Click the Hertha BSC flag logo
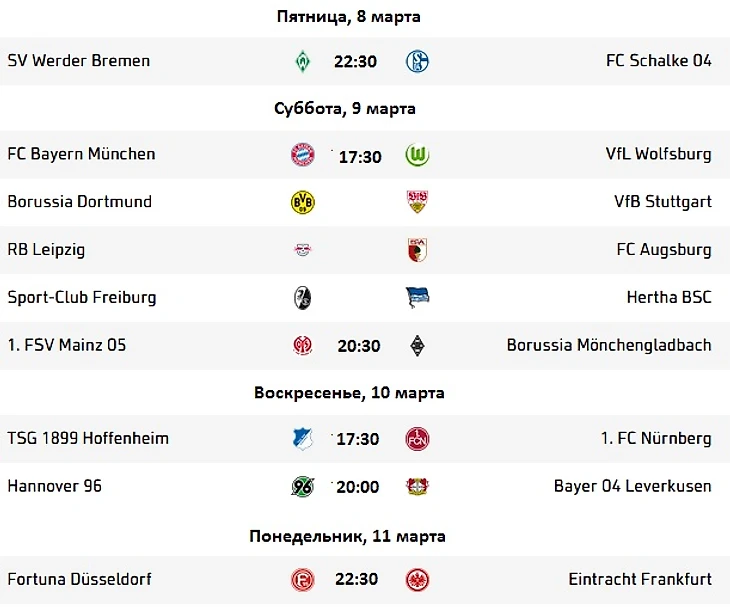Image resolution: width=730 pixels, height=607 pixels. click(417, 297)
